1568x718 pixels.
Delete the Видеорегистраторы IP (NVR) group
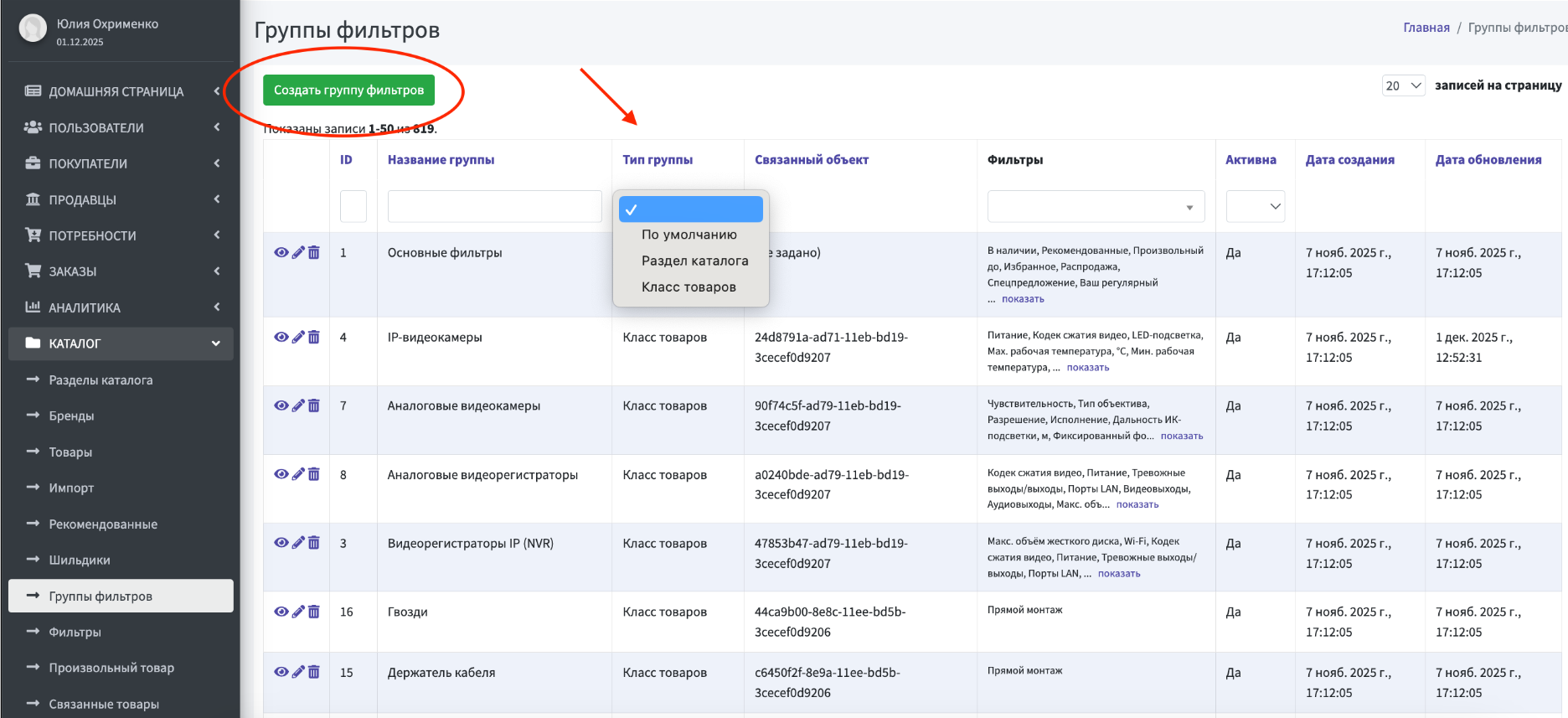314,543
